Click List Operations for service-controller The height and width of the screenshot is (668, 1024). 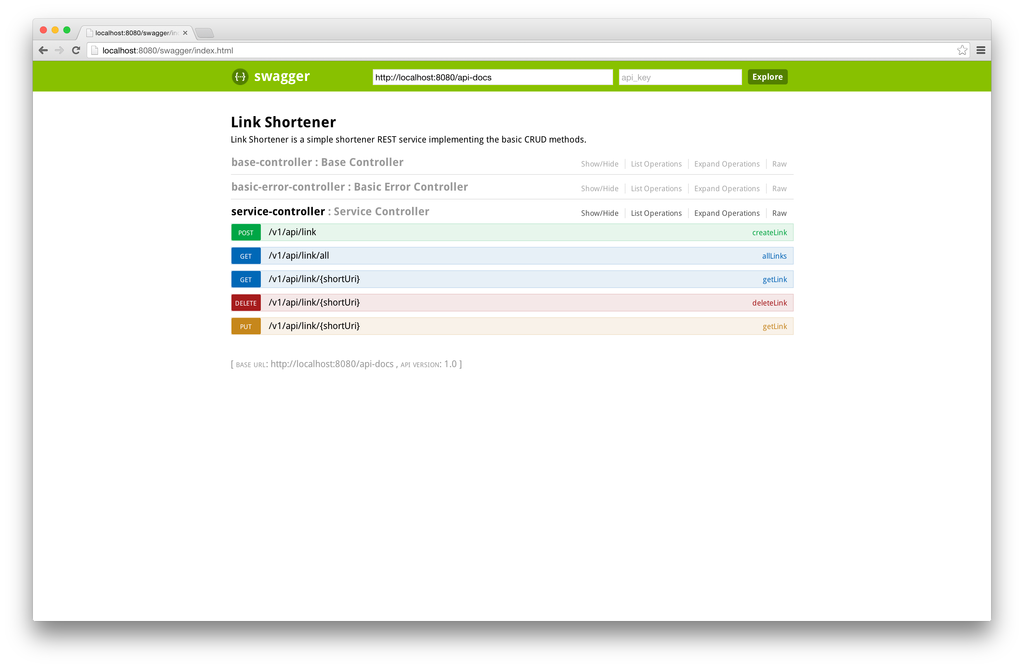[x=656, y=214]
